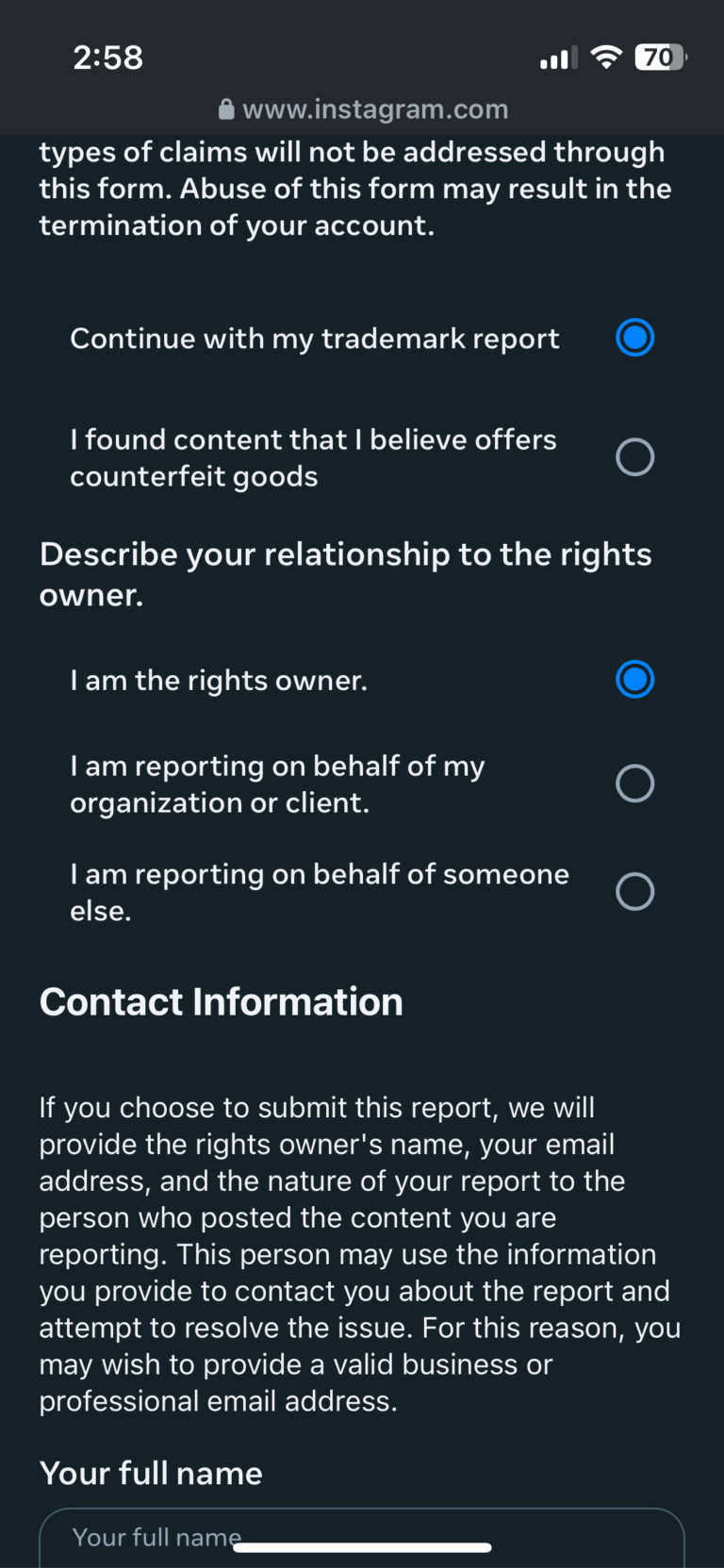The image size is (724, 1568).
Task: Tap the "I am the rights owner" label text
Action: click(218, 679)
